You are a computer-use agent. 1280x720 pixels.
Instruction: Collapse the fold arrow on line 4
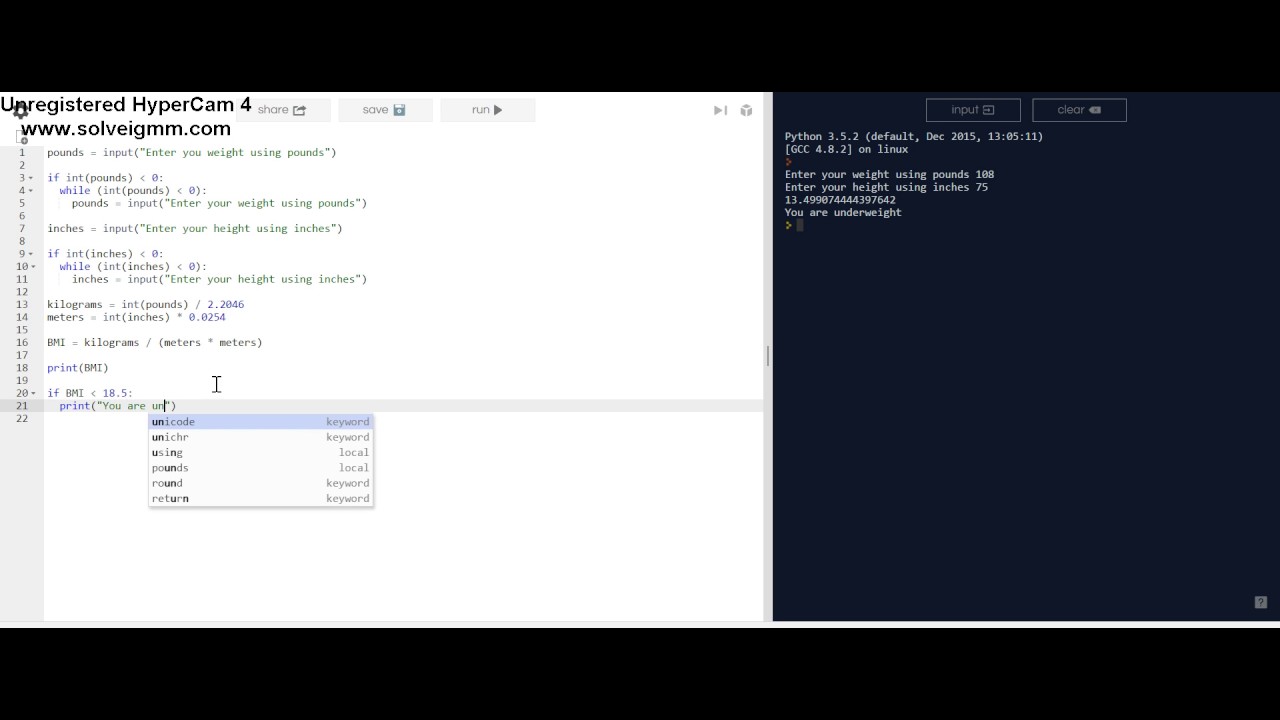(x=31, y=191)
